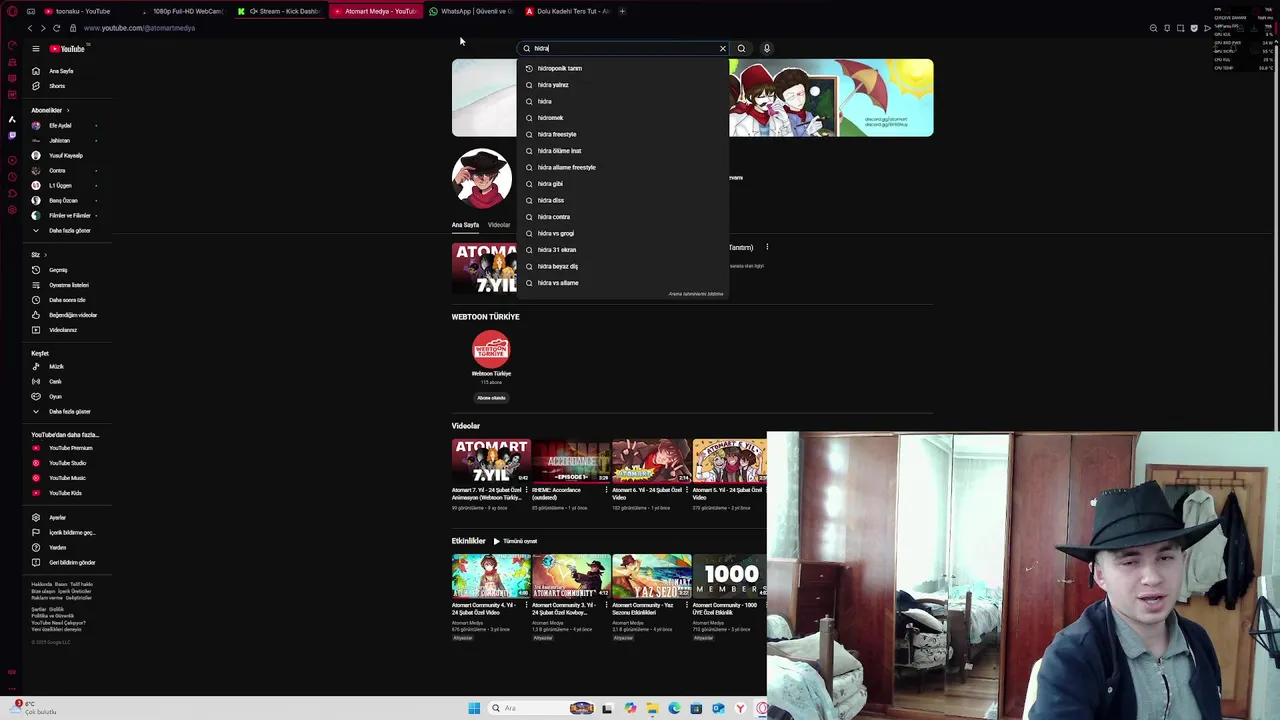Select suggestion hidroponik tarım

point(622,68)
